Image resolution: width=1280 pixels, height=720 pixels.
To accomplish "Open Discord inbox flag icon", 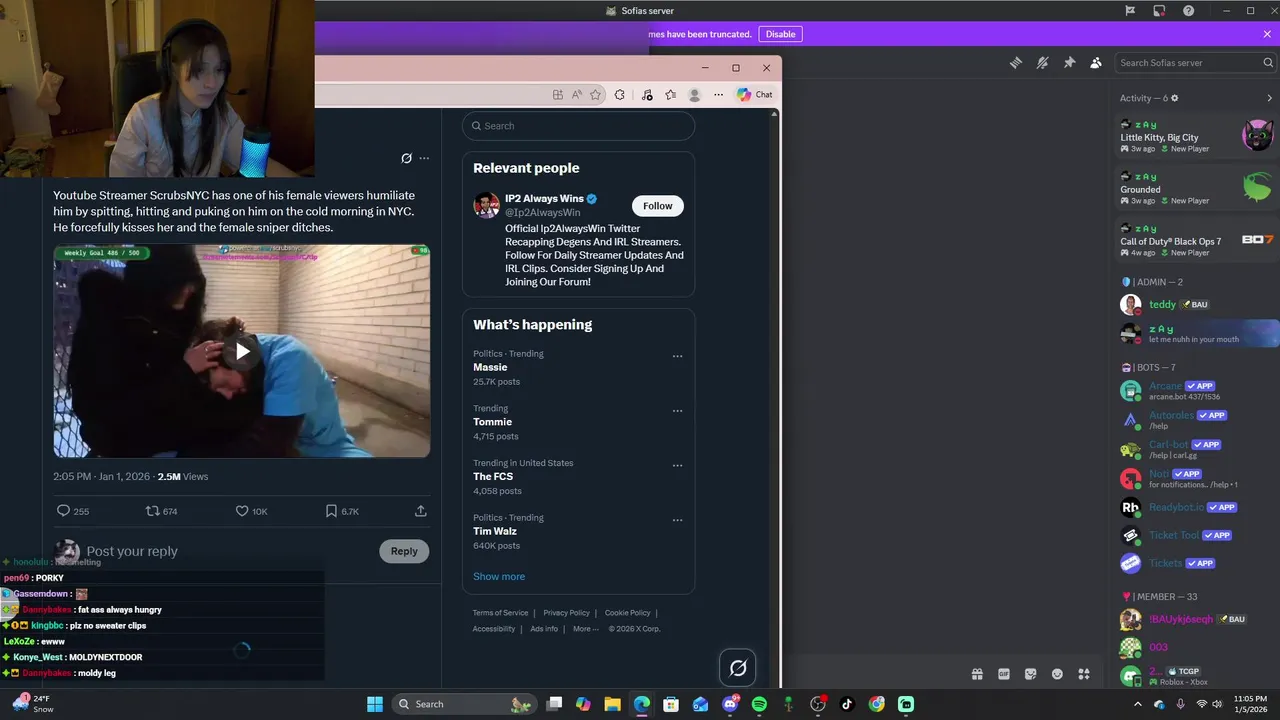I will [1130, 11].
